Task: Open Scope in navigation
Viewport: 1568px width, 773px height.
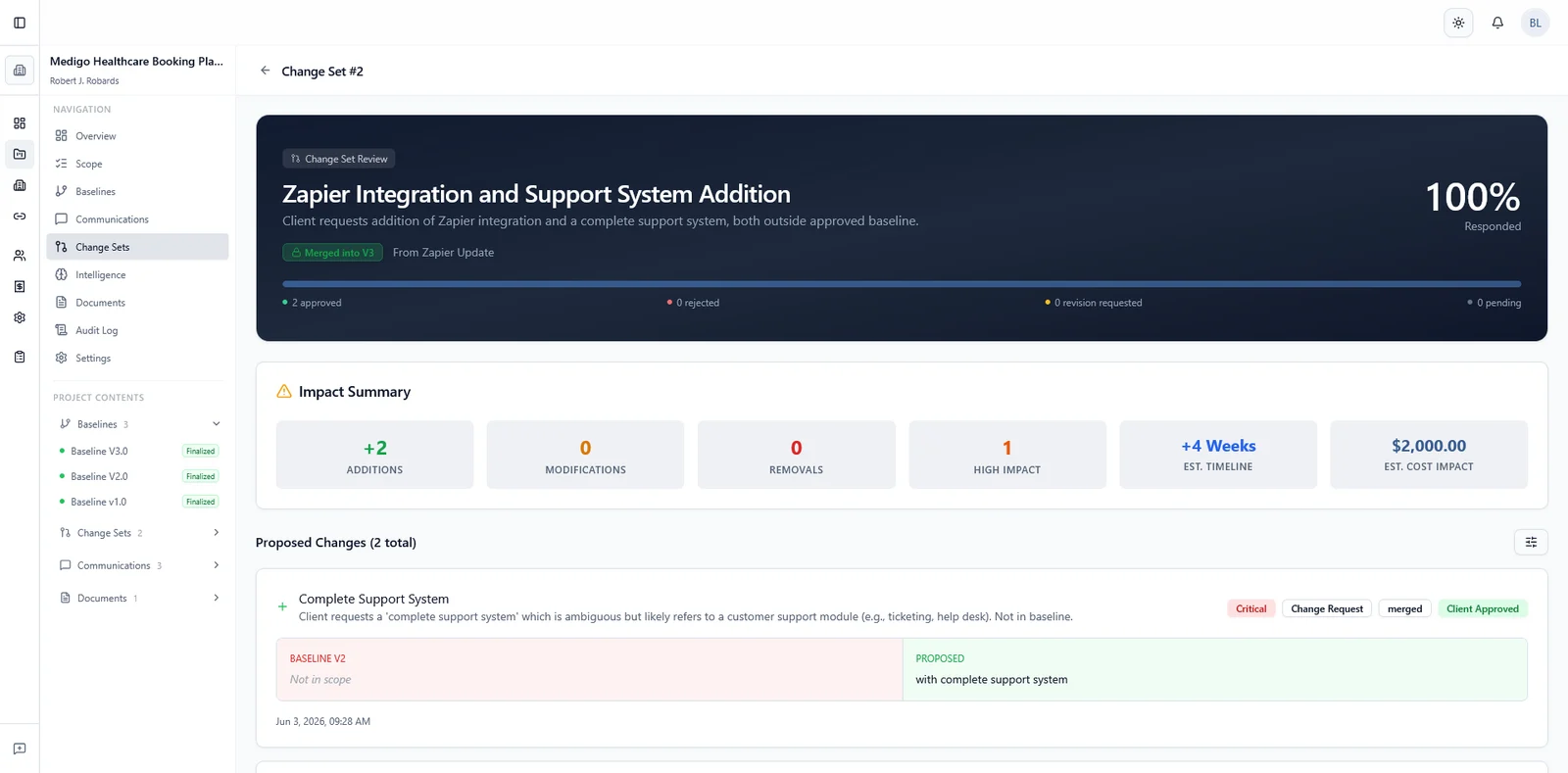Action: (x=137, y=164)
